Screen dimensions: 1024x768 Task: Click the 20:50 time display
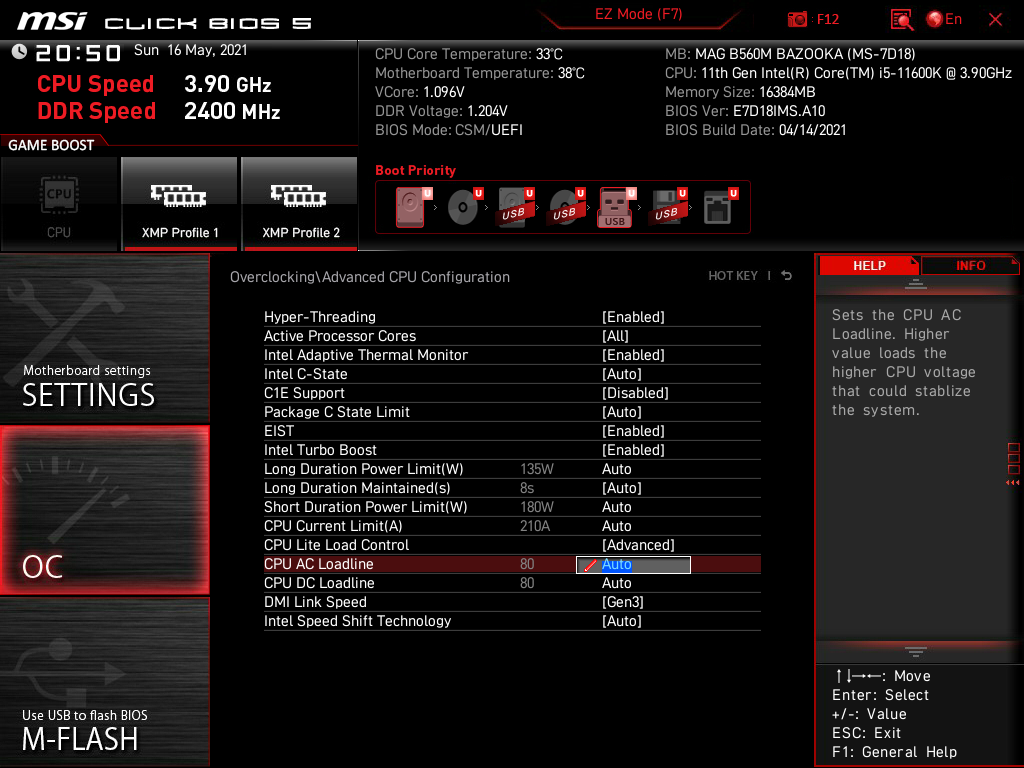click(x=78, y=52)
